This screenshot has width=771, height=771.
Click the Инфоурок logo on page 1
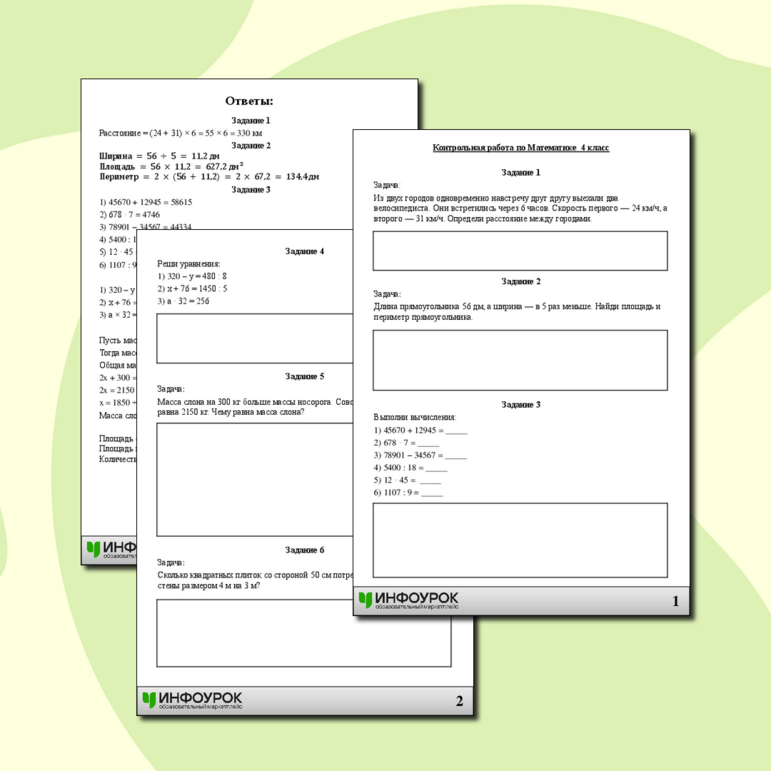point(408,600)
